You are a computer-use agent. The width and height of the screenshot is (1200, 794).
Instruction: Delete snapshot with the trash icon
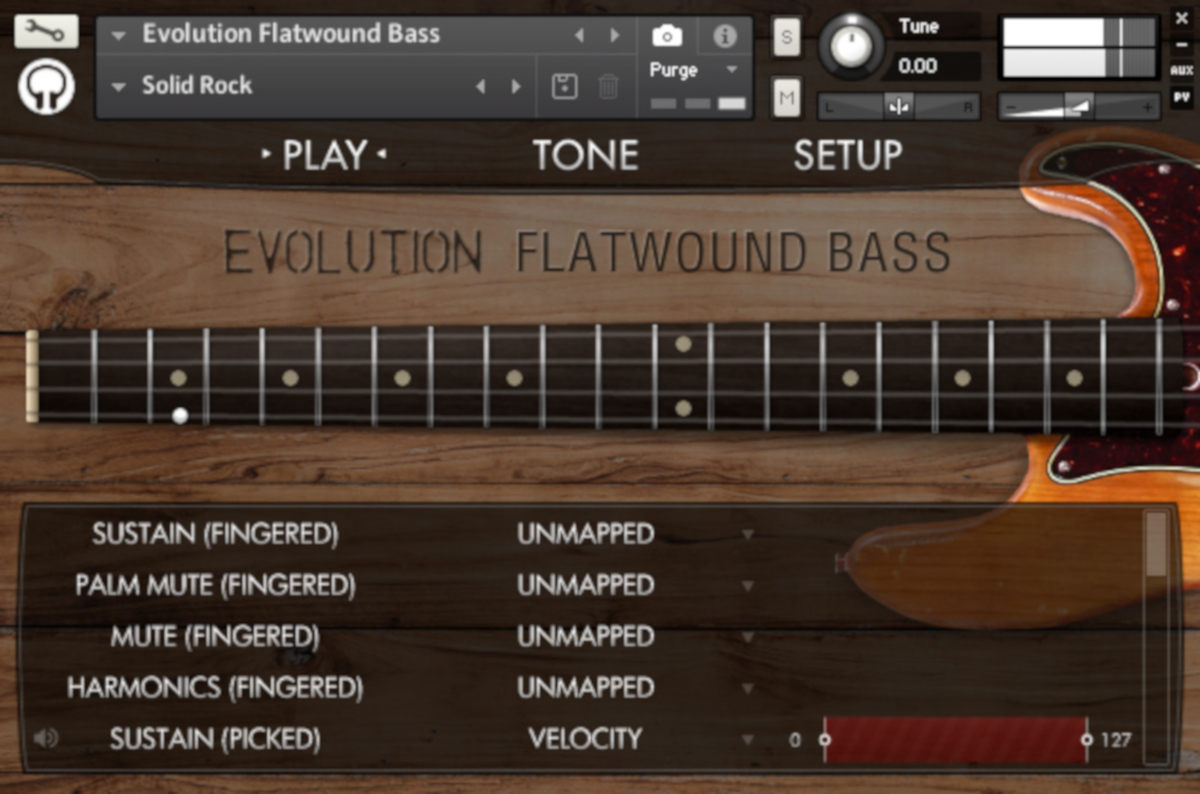(608, 86)
